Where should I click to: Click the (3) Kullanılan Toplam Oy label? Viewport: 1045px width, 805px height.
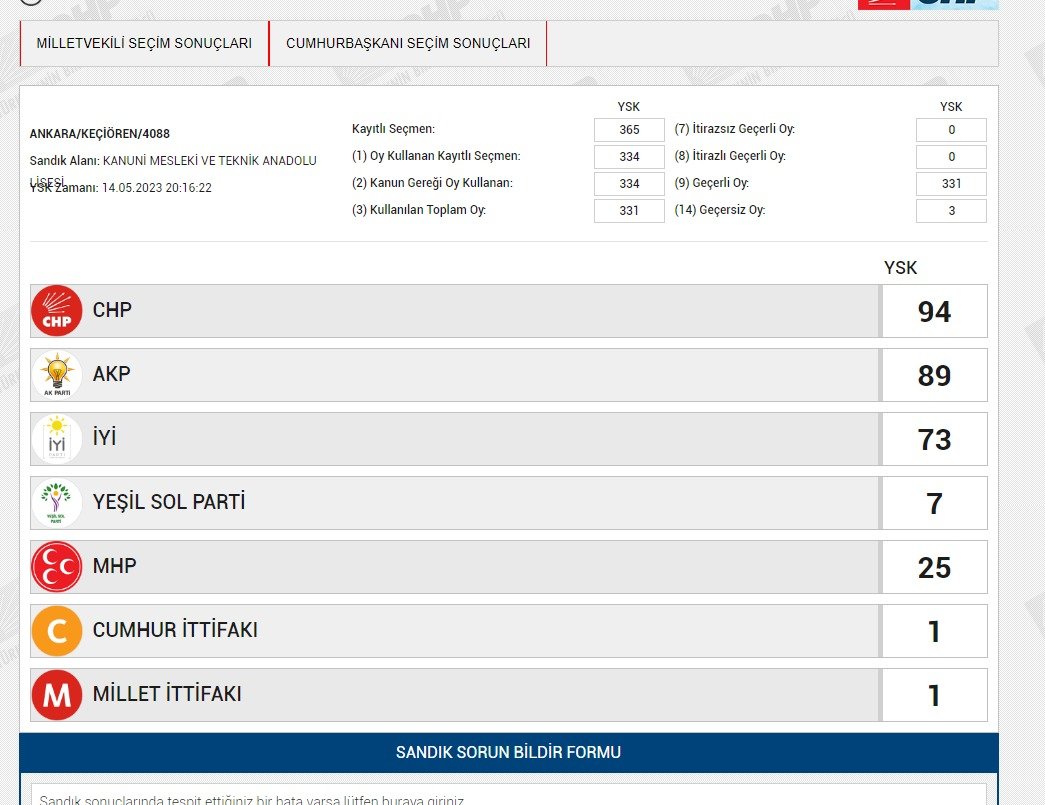click(x=419, y=210)
